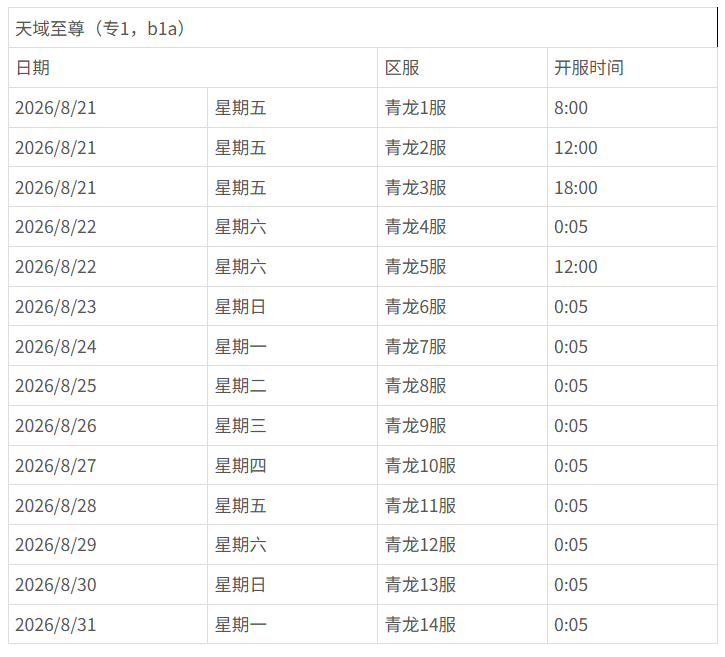Click the table title 天域至尊（专1，b1a）
Screen dimensions: 725x657
[x=100, y=29]
